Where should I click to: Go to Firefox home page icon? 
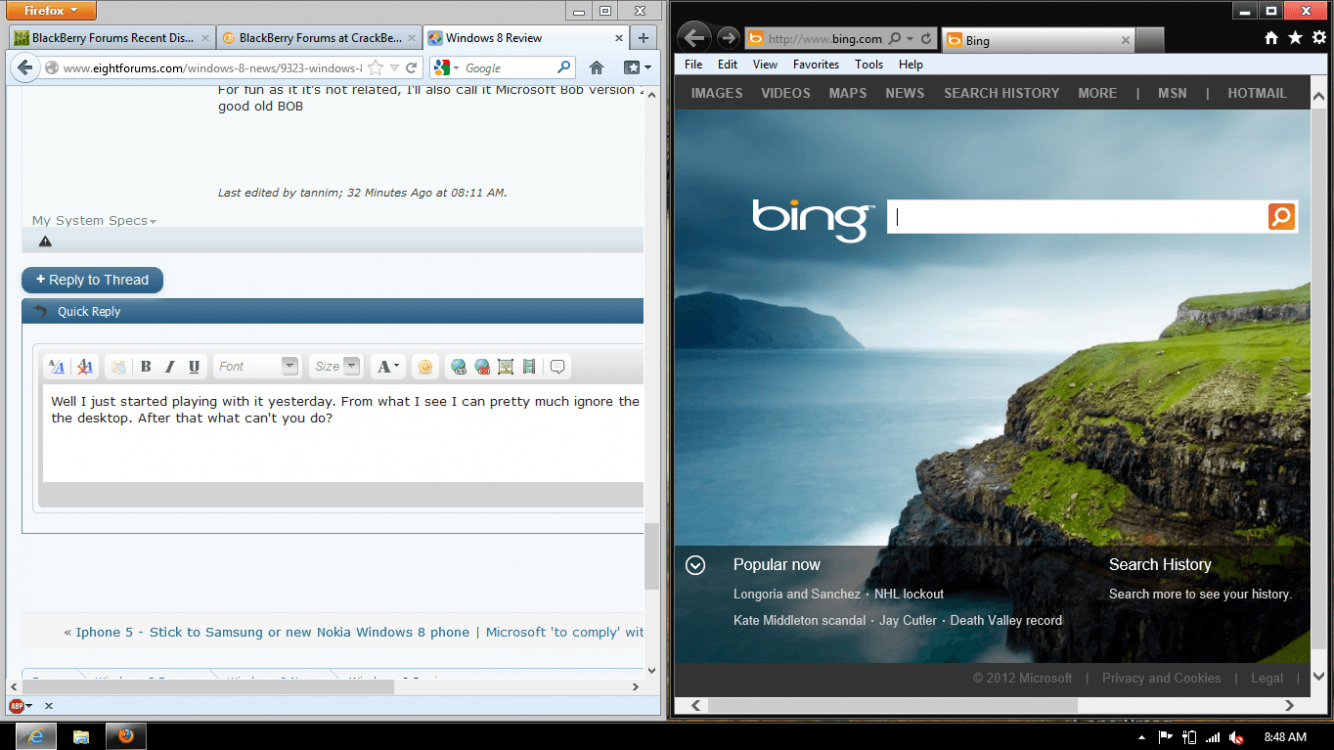pos(597,68)
